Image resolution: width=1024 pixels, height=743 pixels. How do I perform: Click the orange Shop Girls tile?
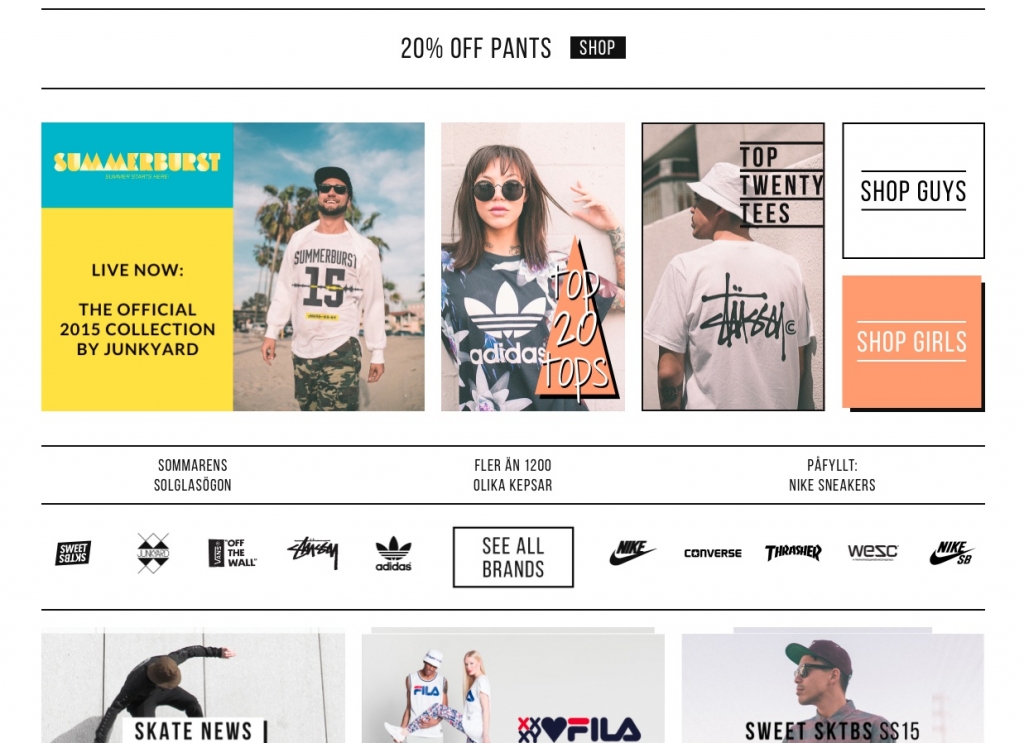coord(912,342)
